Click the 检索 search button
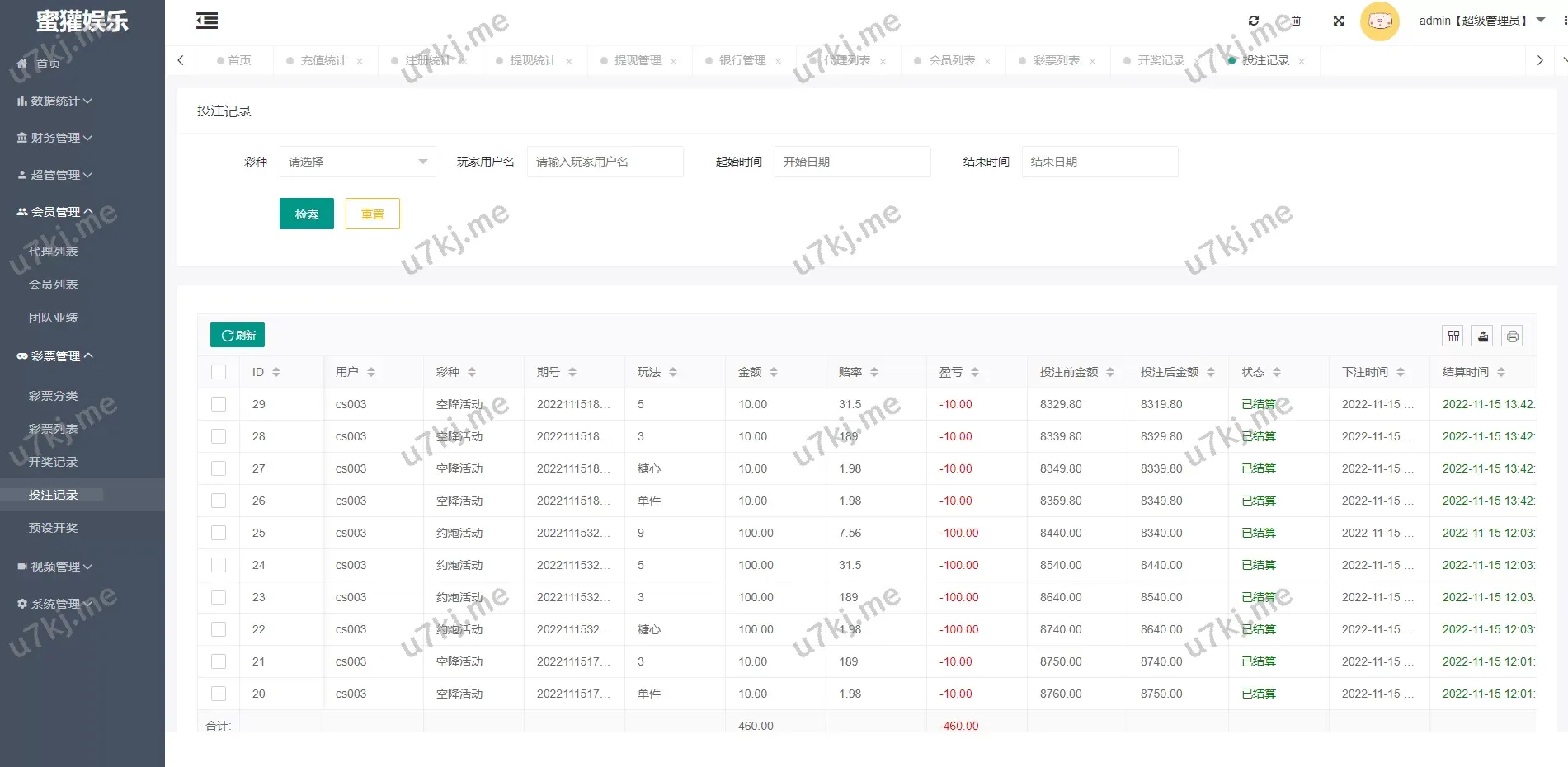Viewport: 1568px width, 767px height. [x=306, y=214]
